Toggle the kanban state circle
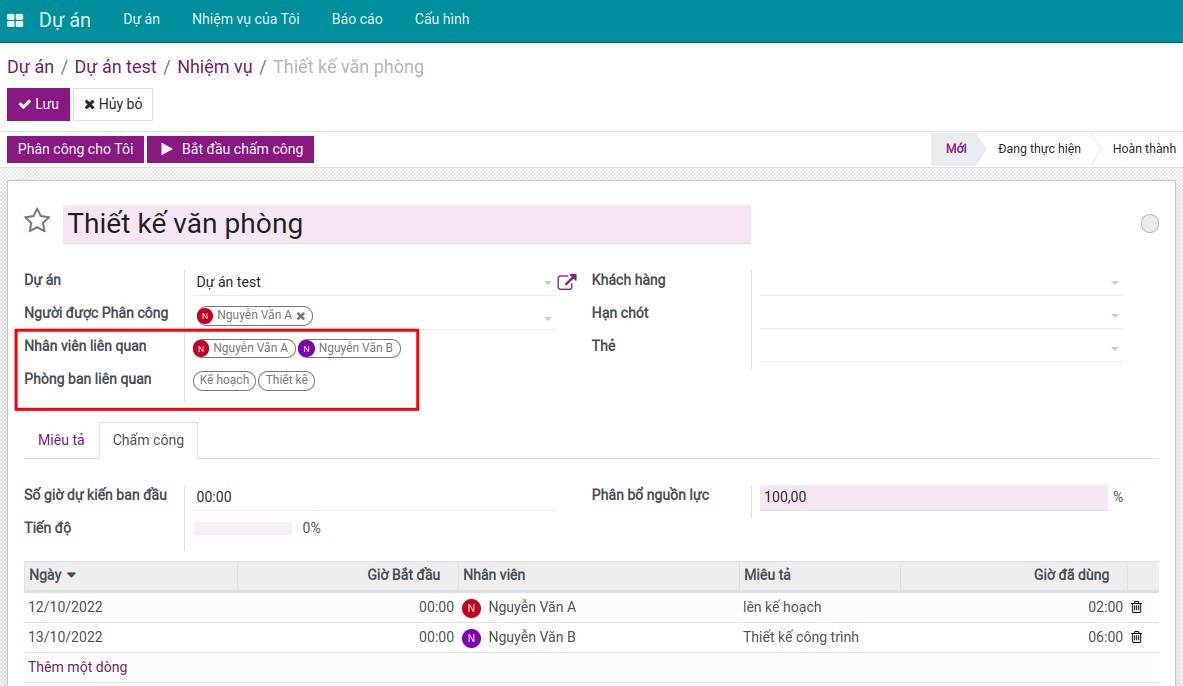This screenshot has height=686, width=1183. [x=1149, y=224]
